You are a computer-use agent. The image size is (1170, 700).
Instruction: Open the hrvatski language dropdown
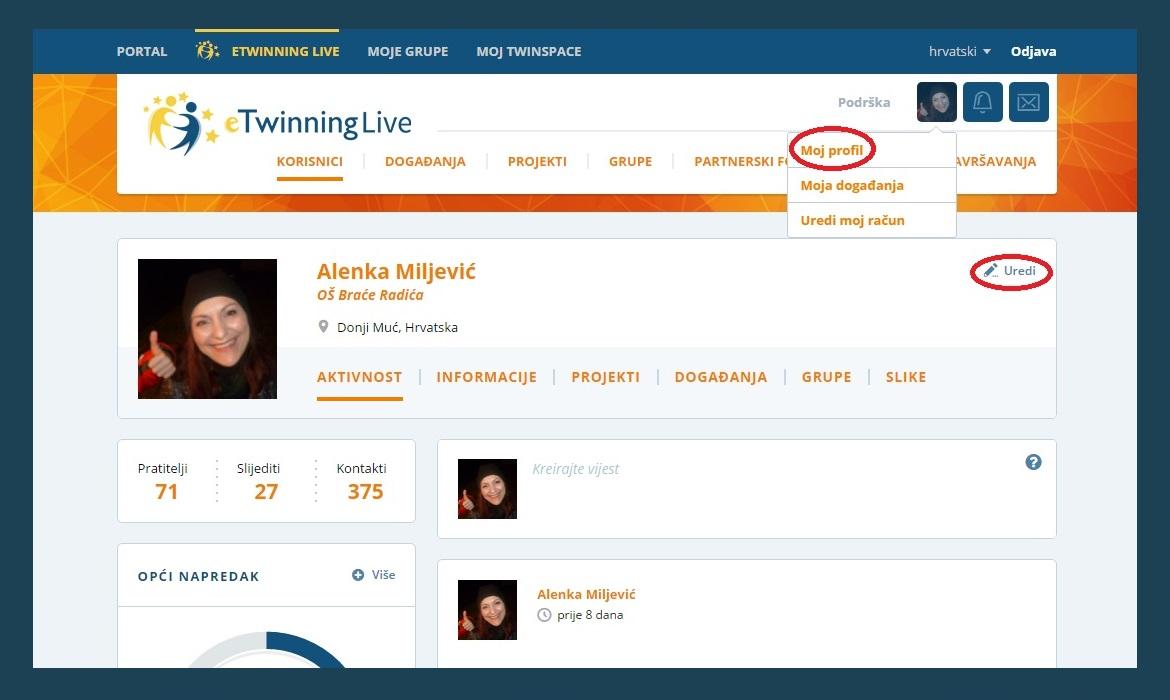[960, 51]
